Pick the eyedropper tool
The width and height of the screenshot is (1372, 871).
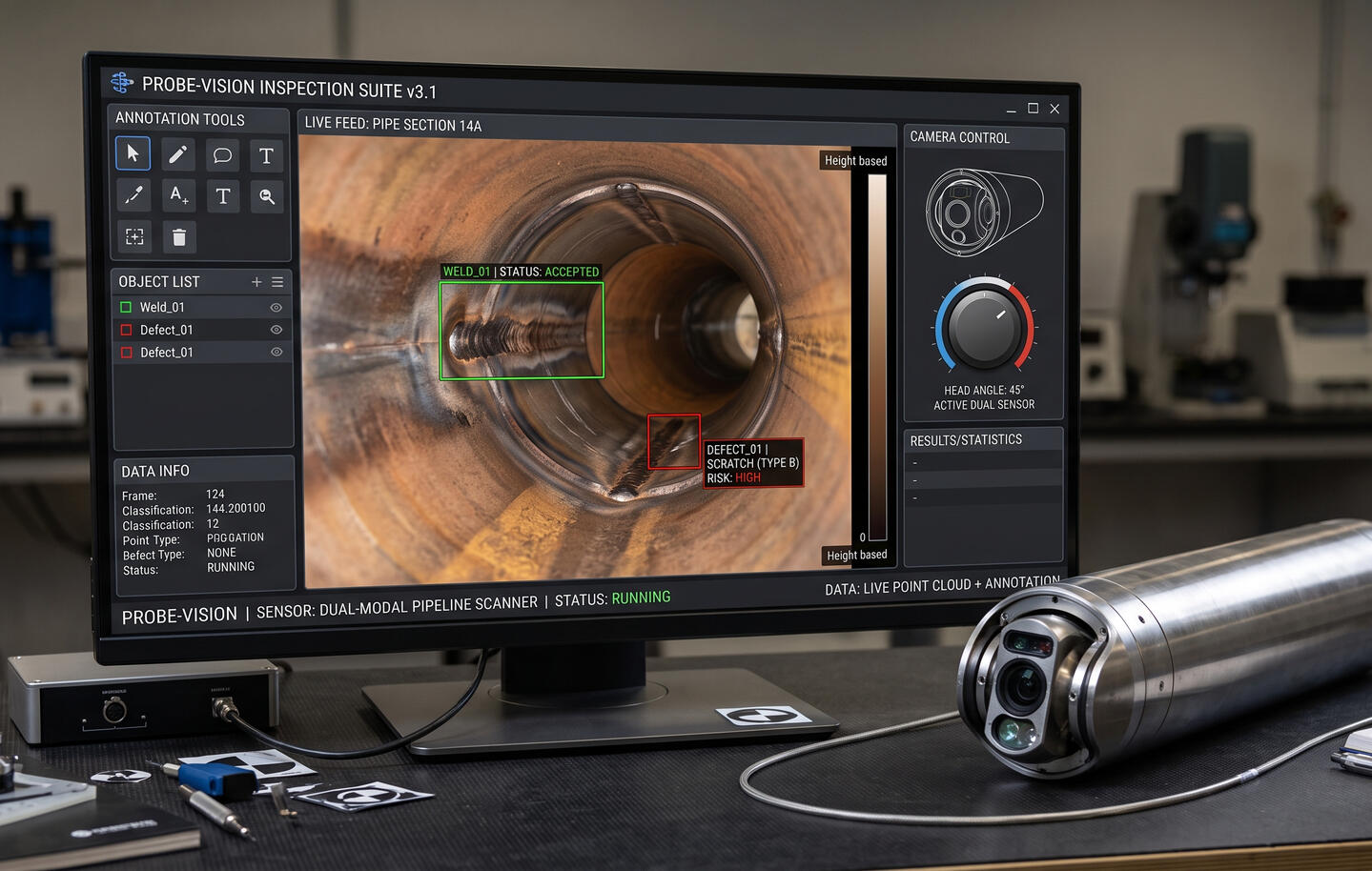(x=133, y=194)
